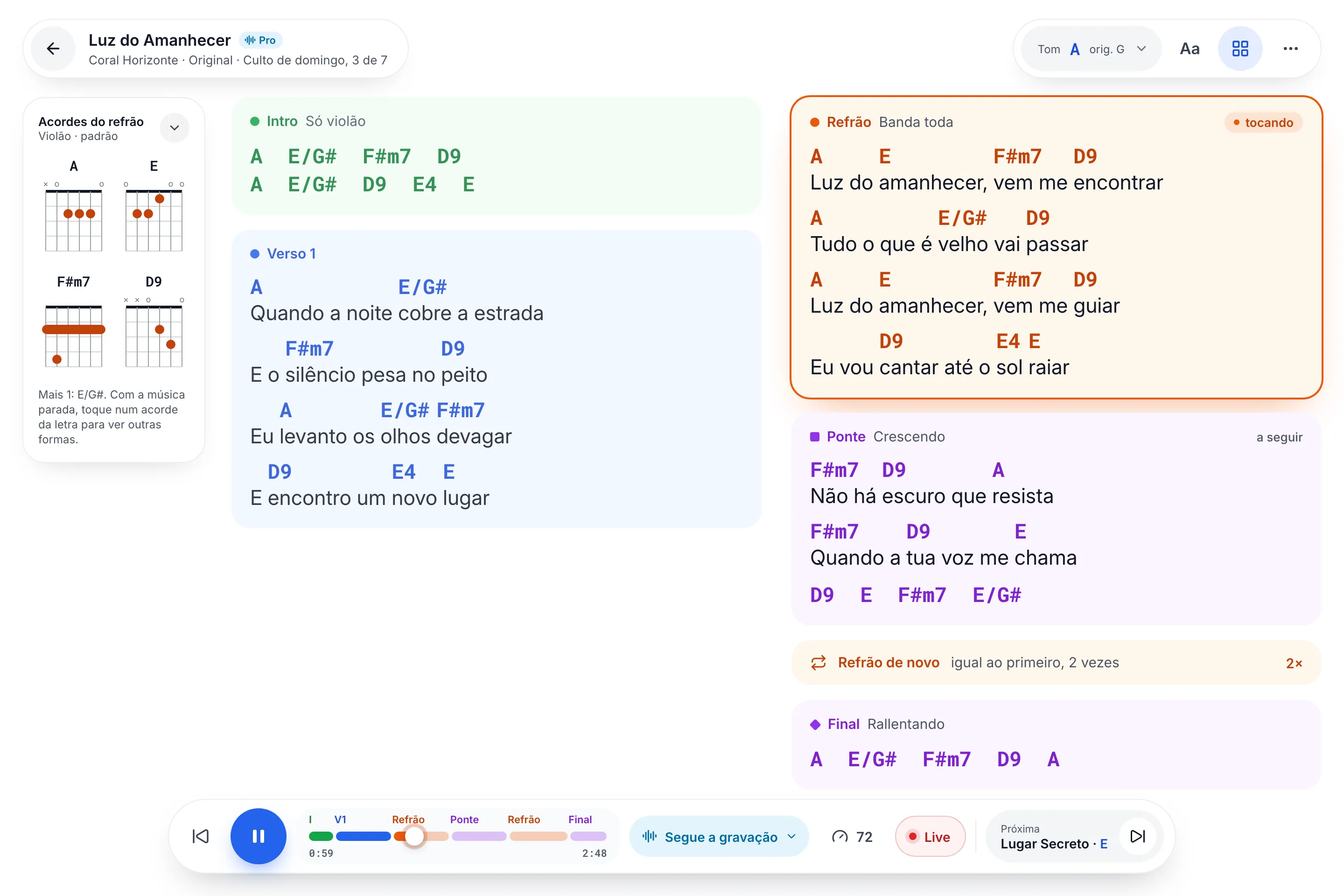Jump to the V1 segment in timeline
The image size is (1344, 896).
click(364, 836)
